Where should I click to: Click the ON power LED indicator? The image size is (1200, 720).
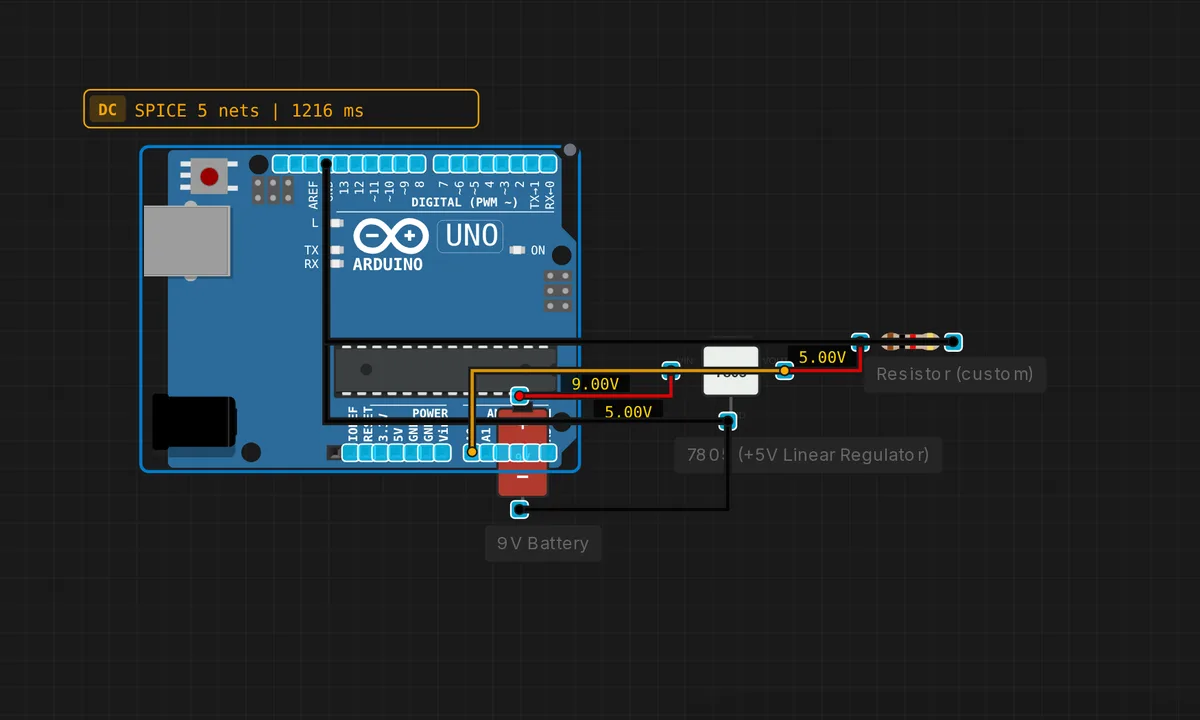click(x=518, y=250)
